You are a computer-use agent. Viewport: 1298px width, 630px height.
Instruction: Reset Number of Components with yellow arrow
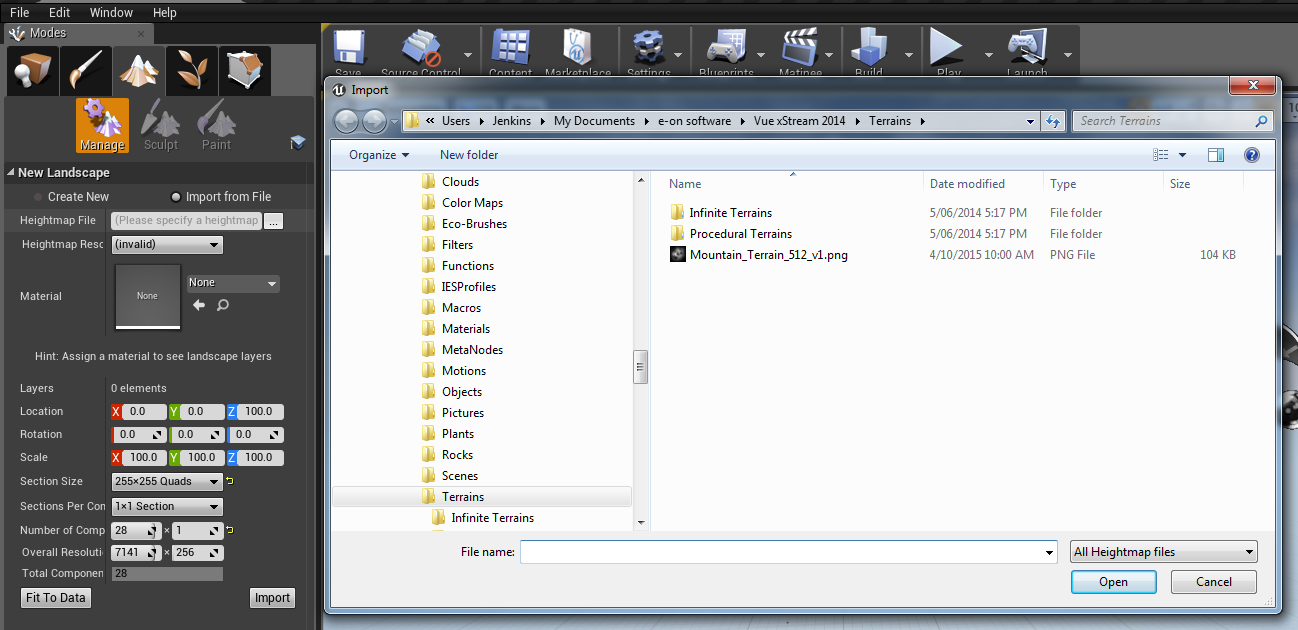coord(230,530)
